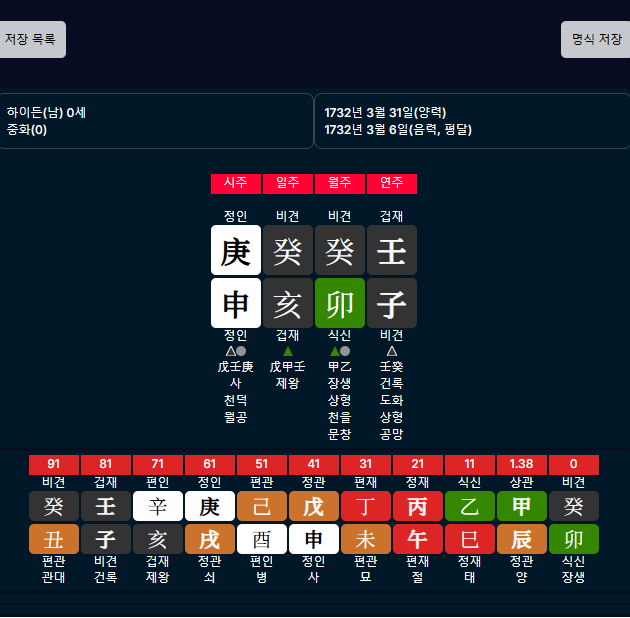Click the 子 branch tile in the 81 column
Screen dimensions: 630x618
[106, 539]
